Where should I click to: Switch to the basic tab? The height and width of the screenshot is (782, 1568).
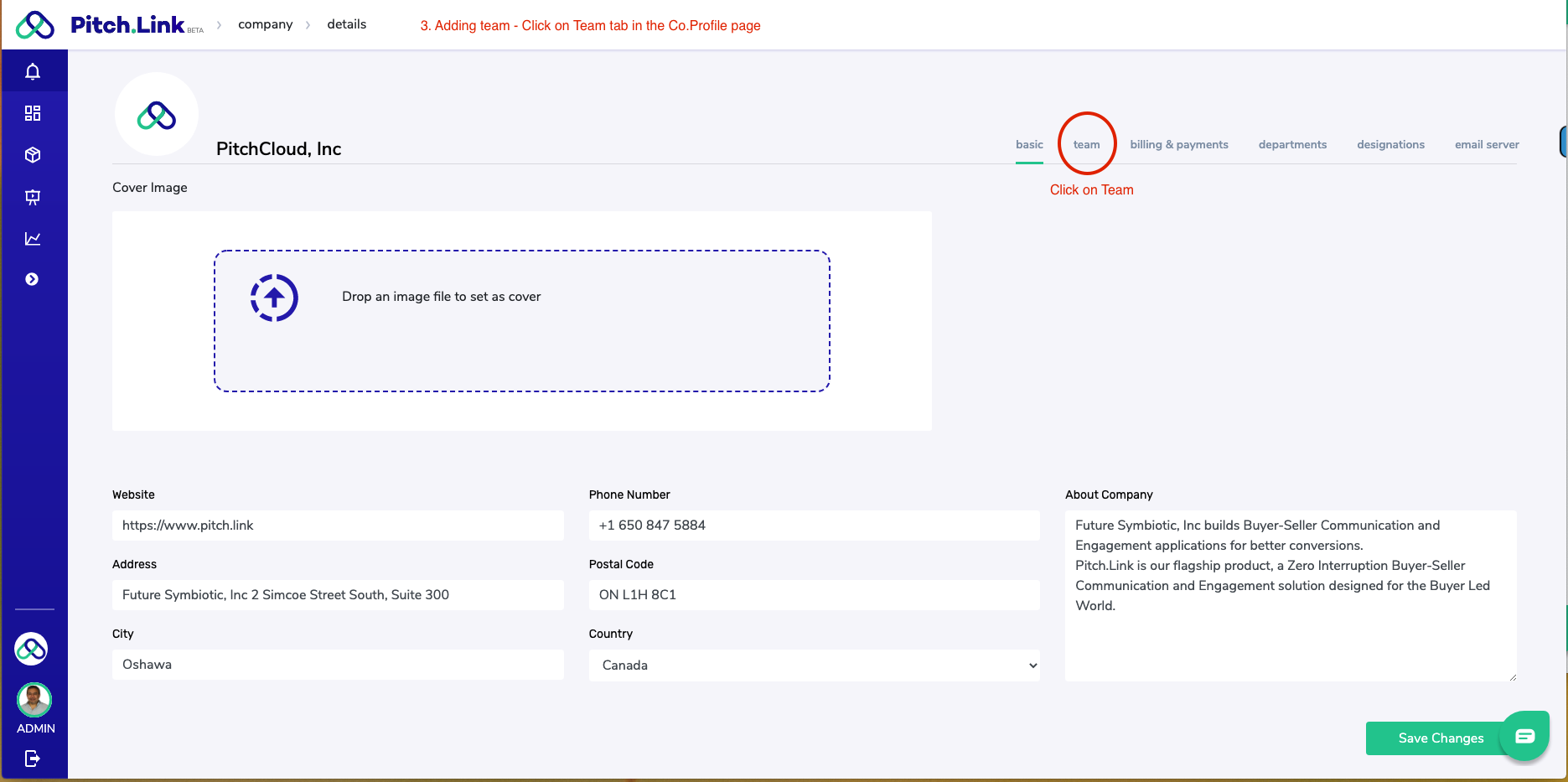pos(1029,144)
